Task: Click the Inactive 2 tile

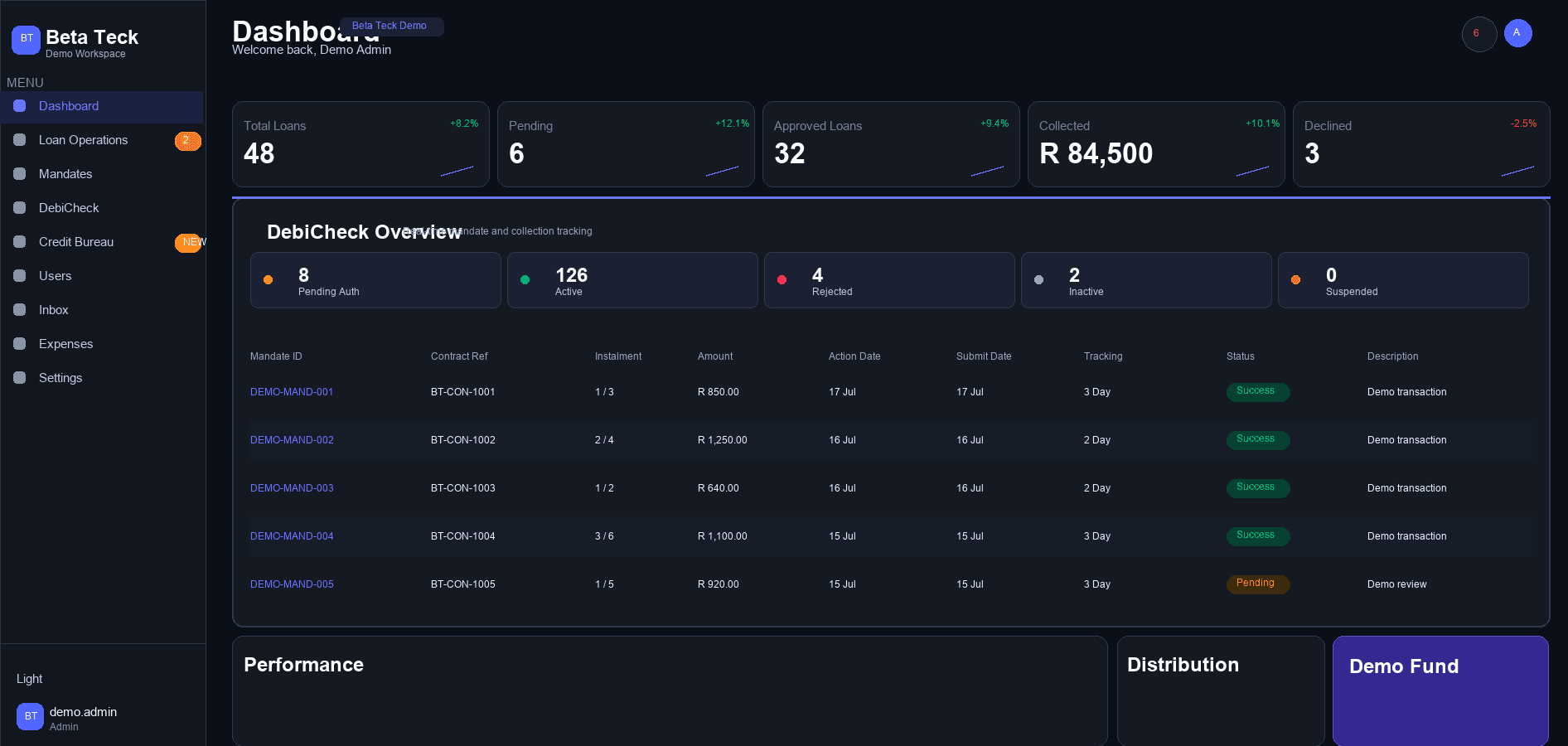Action: coord(1146,280)
